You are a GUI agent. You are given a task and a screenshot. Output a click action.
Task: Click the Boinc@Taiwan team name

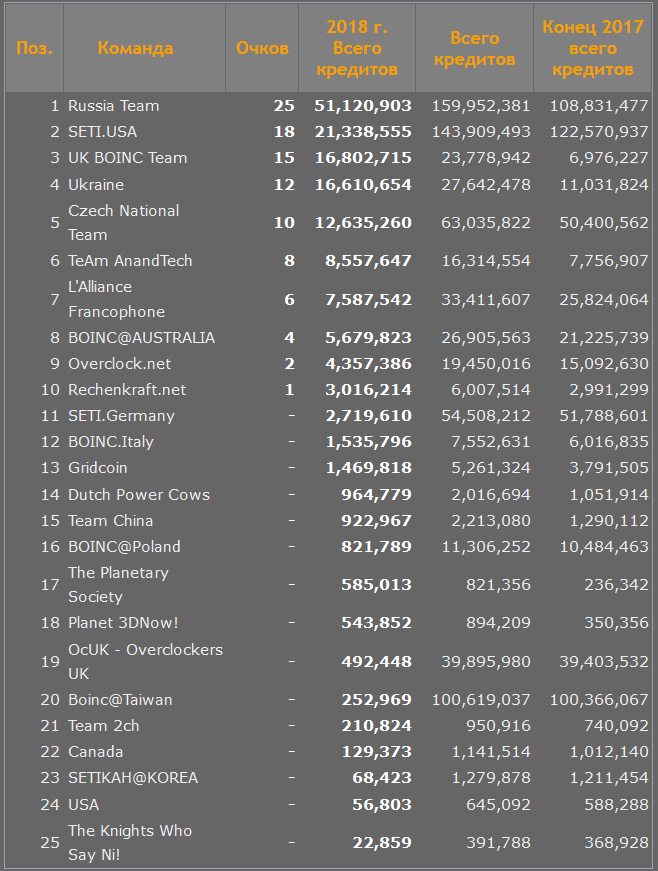[x=120, y=700]
